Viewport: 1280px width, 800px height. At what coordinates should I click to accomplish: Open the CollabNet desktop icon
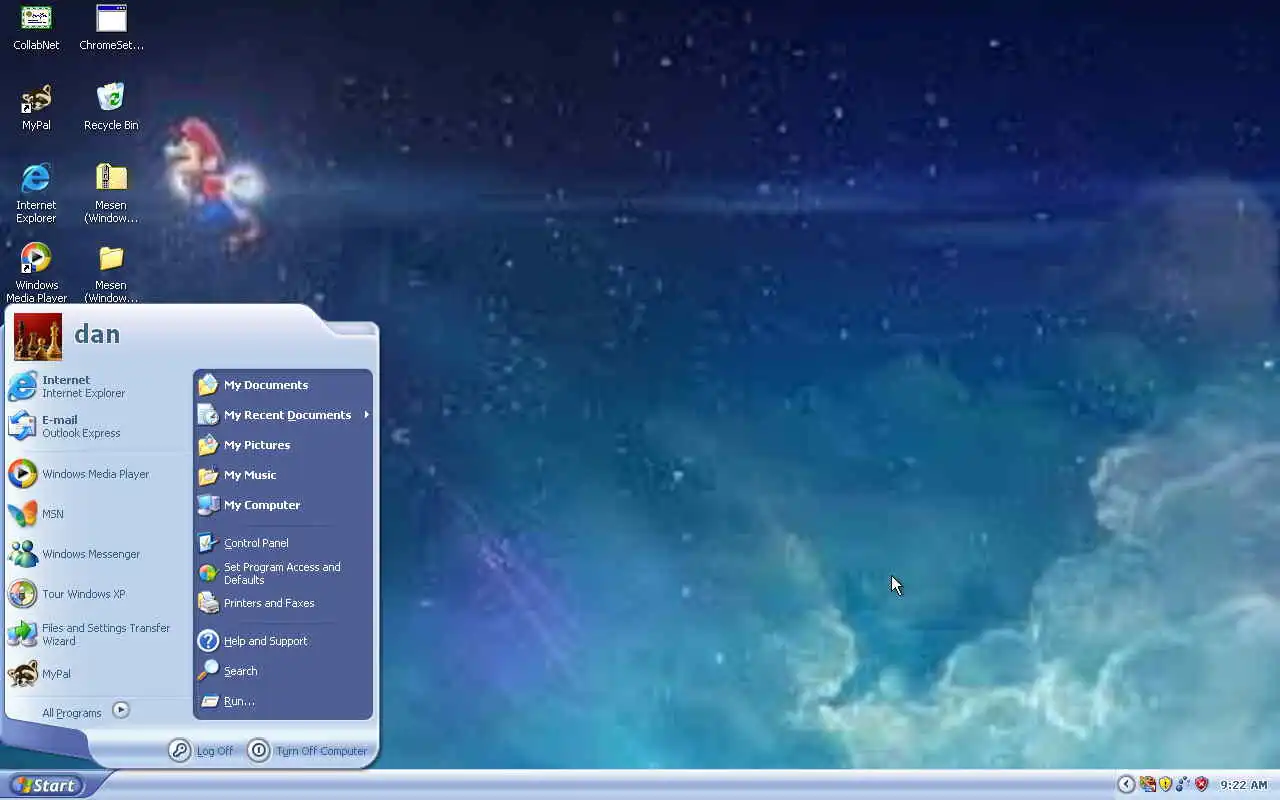36,27
